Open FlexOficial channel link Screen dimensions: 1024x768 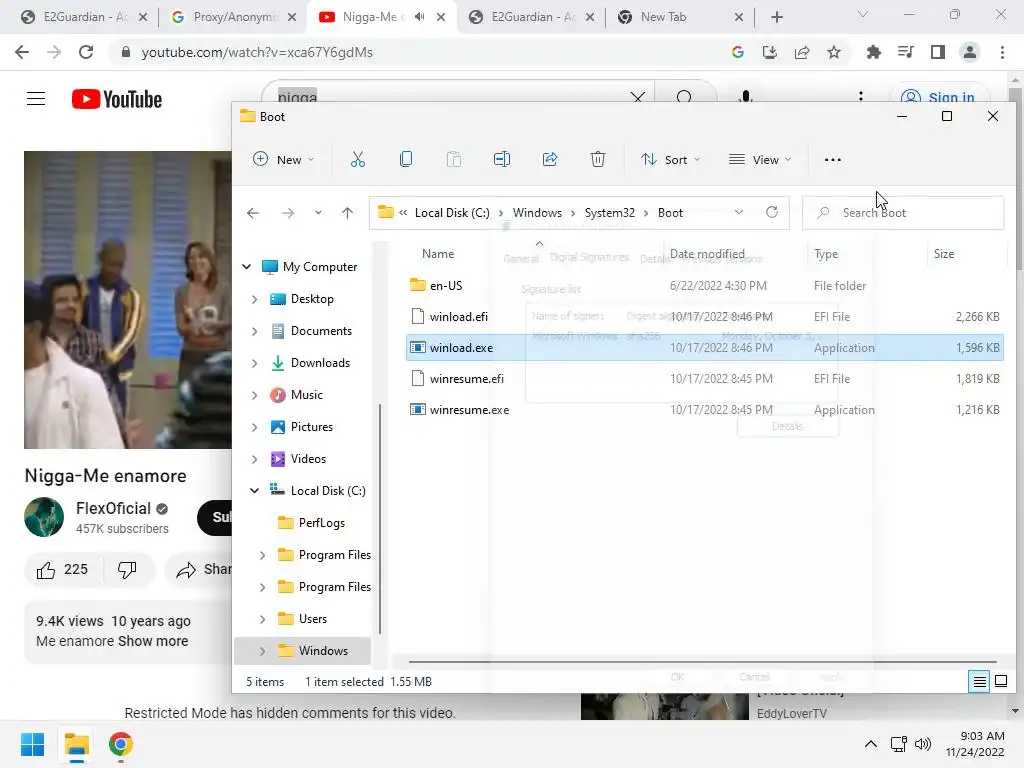114,509
